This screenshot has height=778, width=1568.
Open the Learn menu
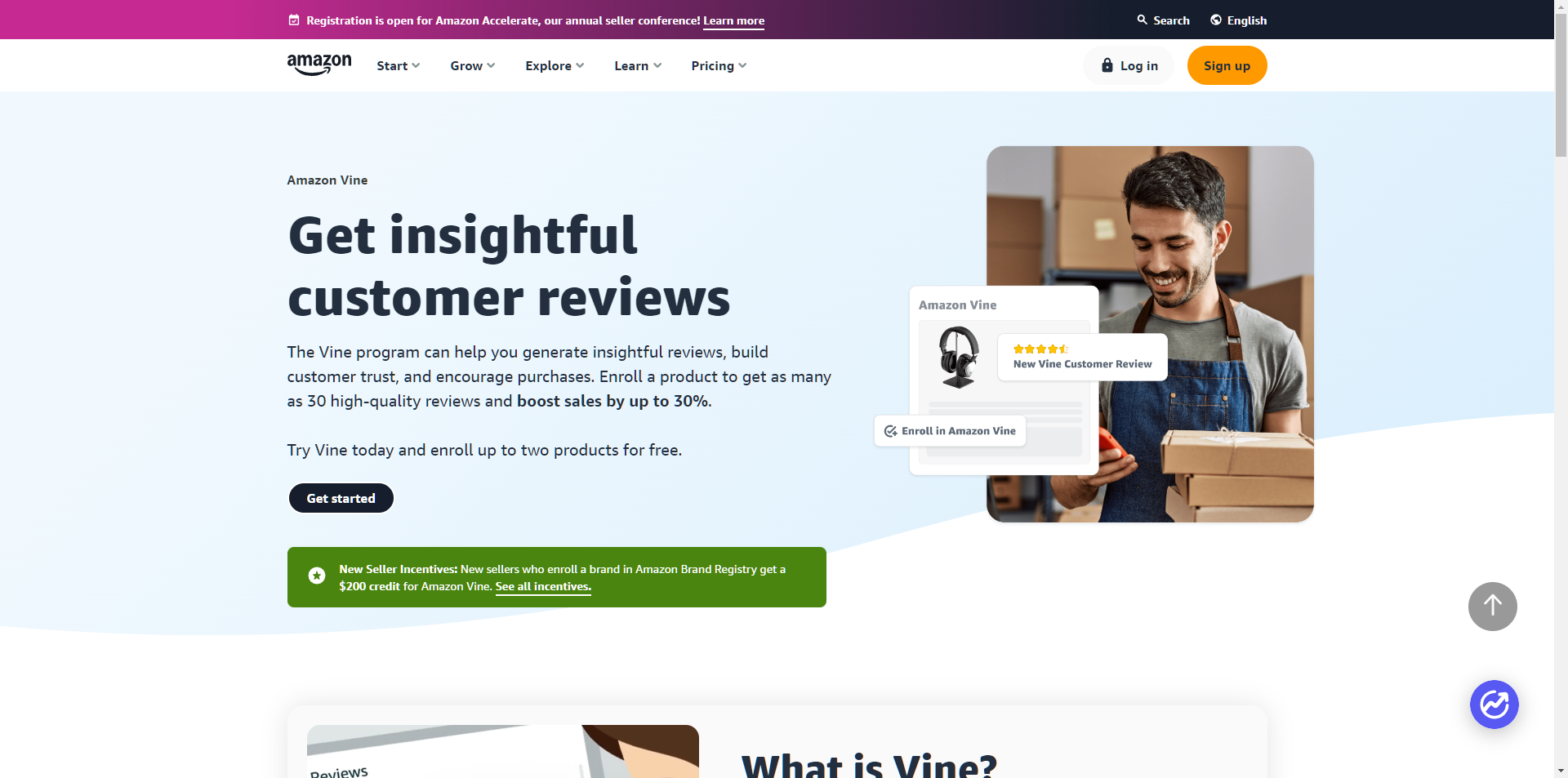click(638, 66)
